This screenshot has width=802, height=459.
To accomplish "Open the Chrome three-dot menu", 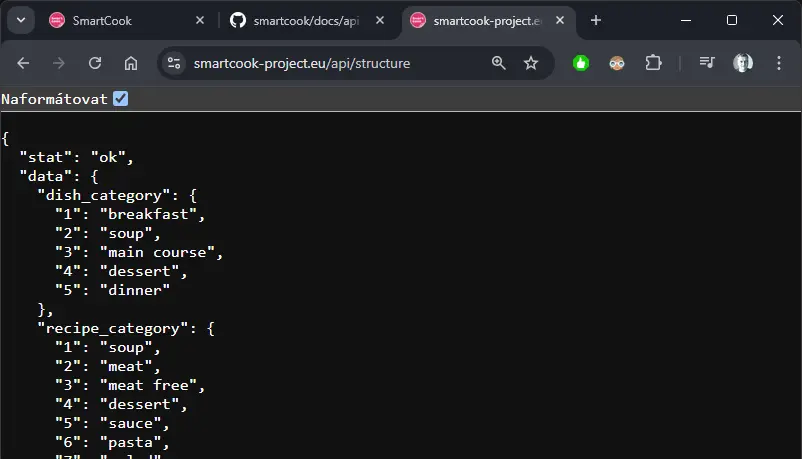I will (779, 63).
